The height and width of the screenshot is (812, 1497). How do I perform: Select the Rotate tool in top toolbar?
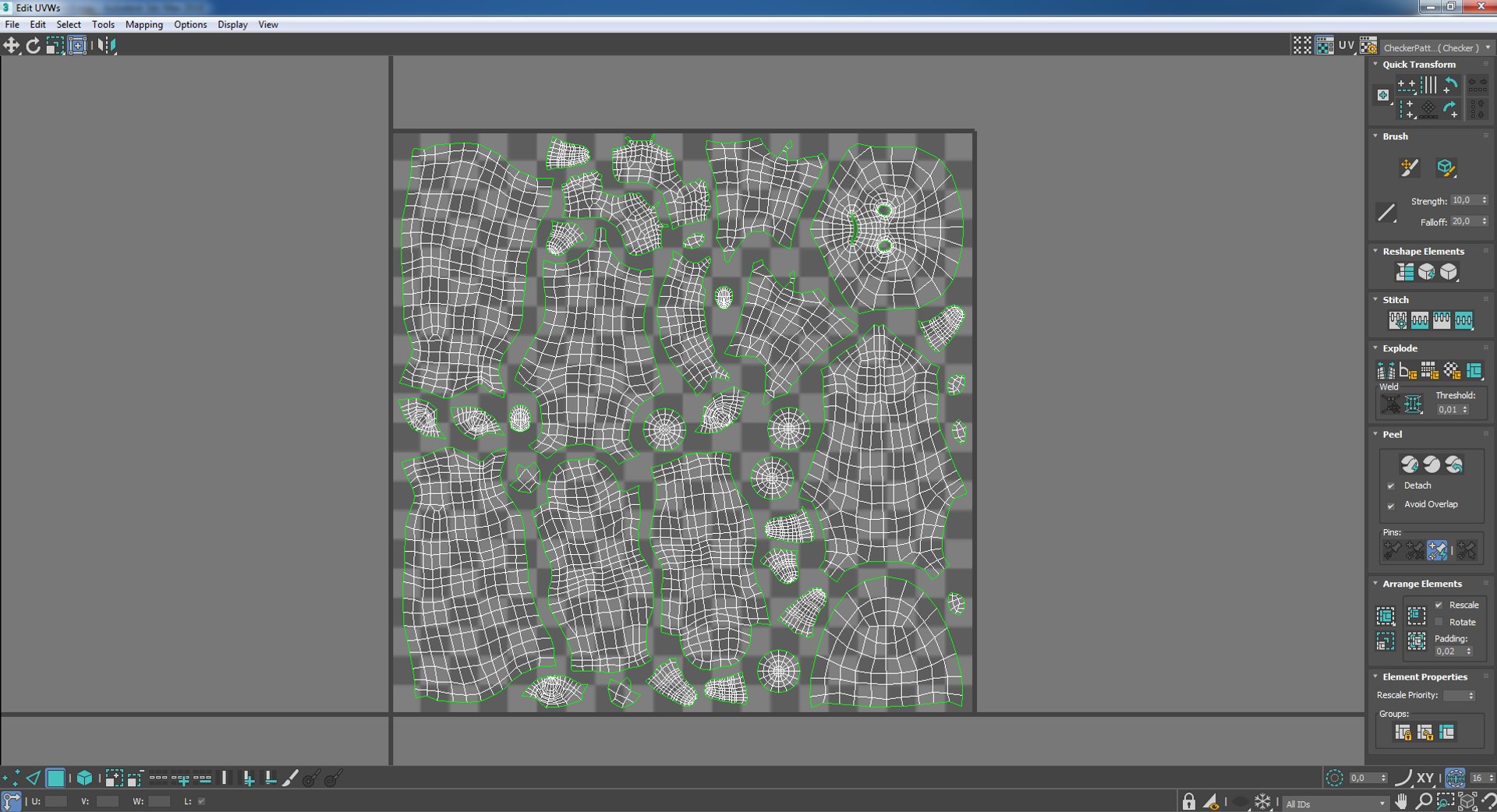click(x=33, y=45)
